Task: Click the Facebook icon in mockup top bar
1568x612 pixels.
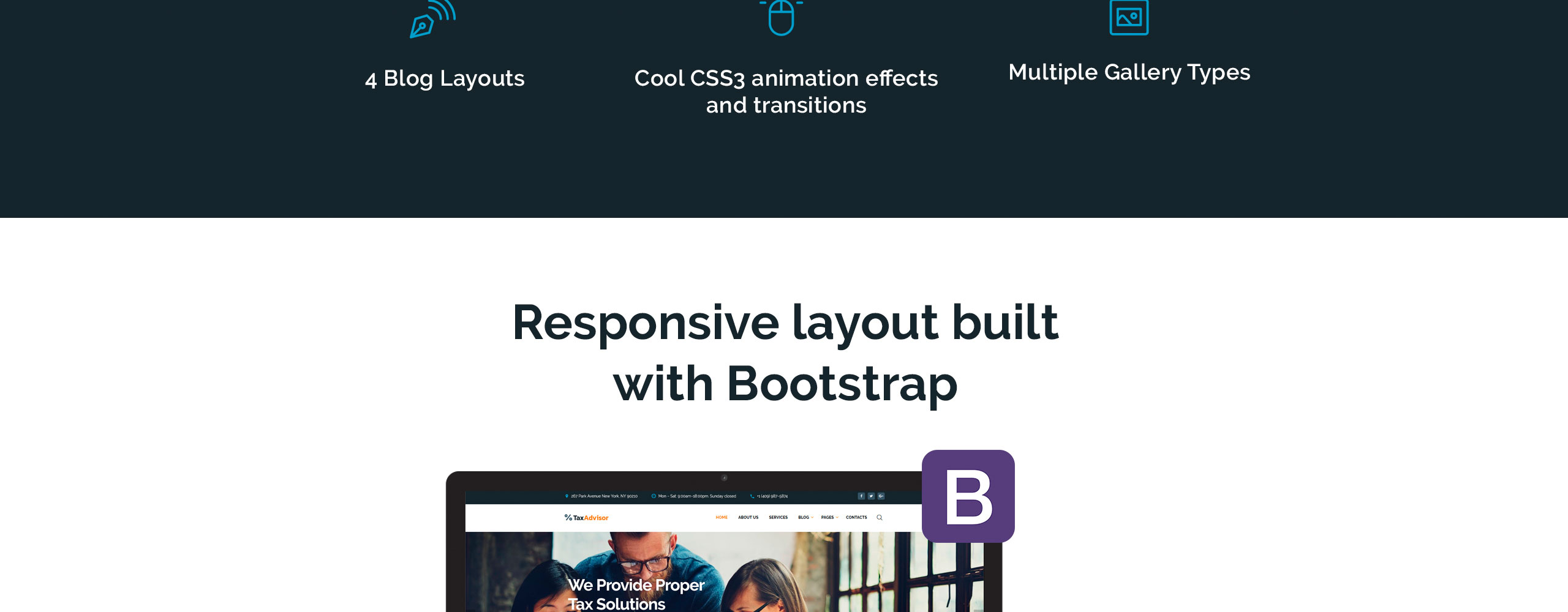Action: [x=861, y=496]
